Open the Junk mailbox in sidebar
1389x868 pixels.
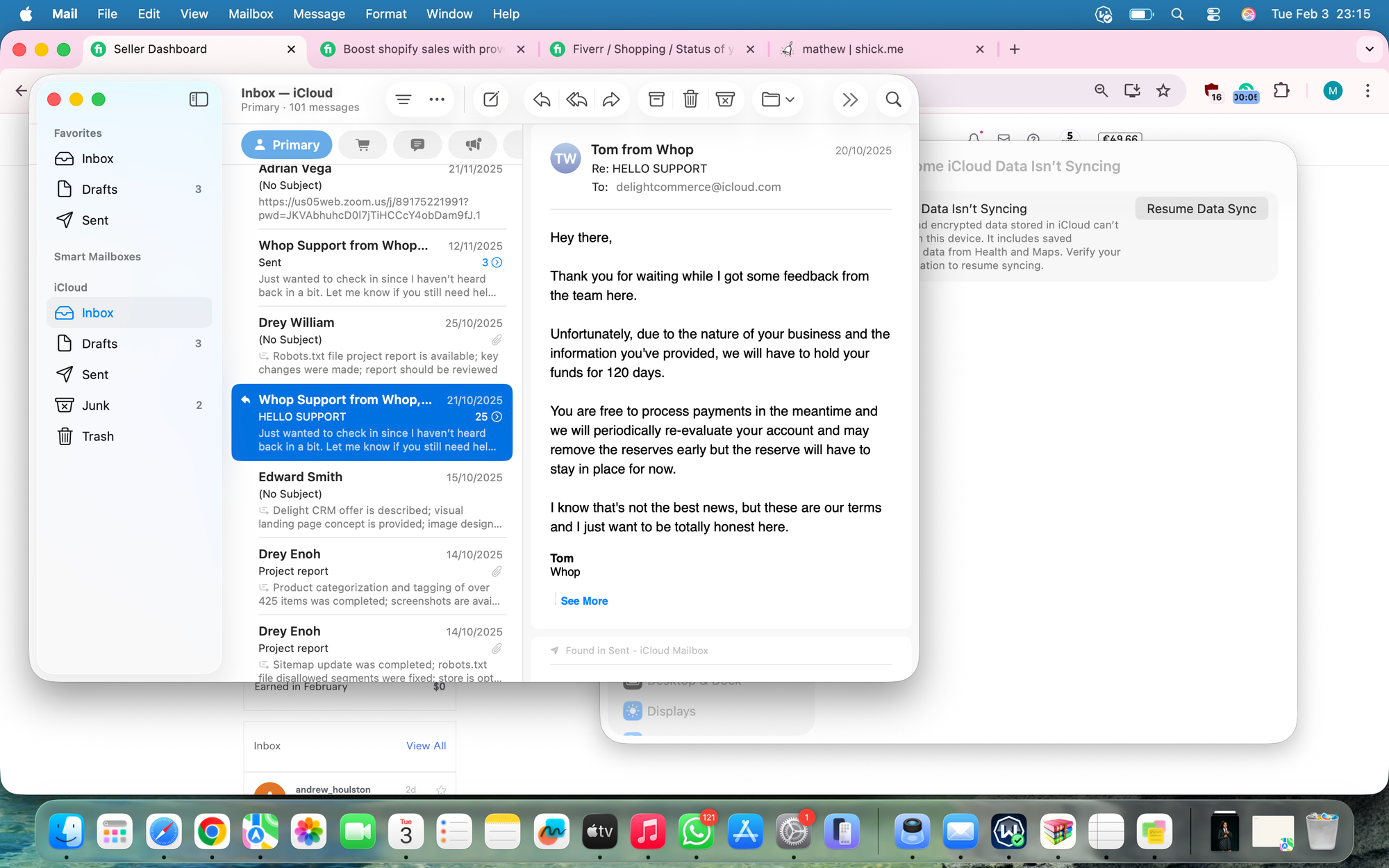pyautogui.click(x=96, y=405)
